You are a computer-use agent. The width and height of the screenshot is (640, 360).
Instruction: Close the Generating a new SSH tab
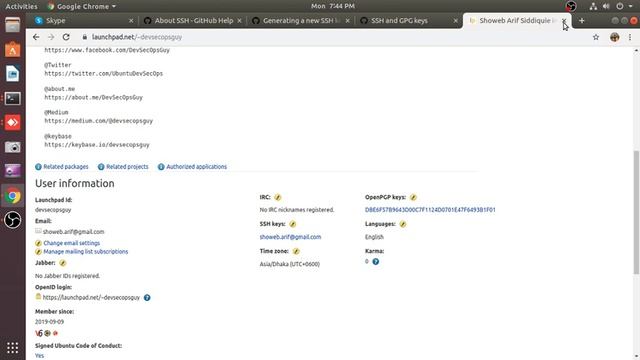click(x=348, y=21)
